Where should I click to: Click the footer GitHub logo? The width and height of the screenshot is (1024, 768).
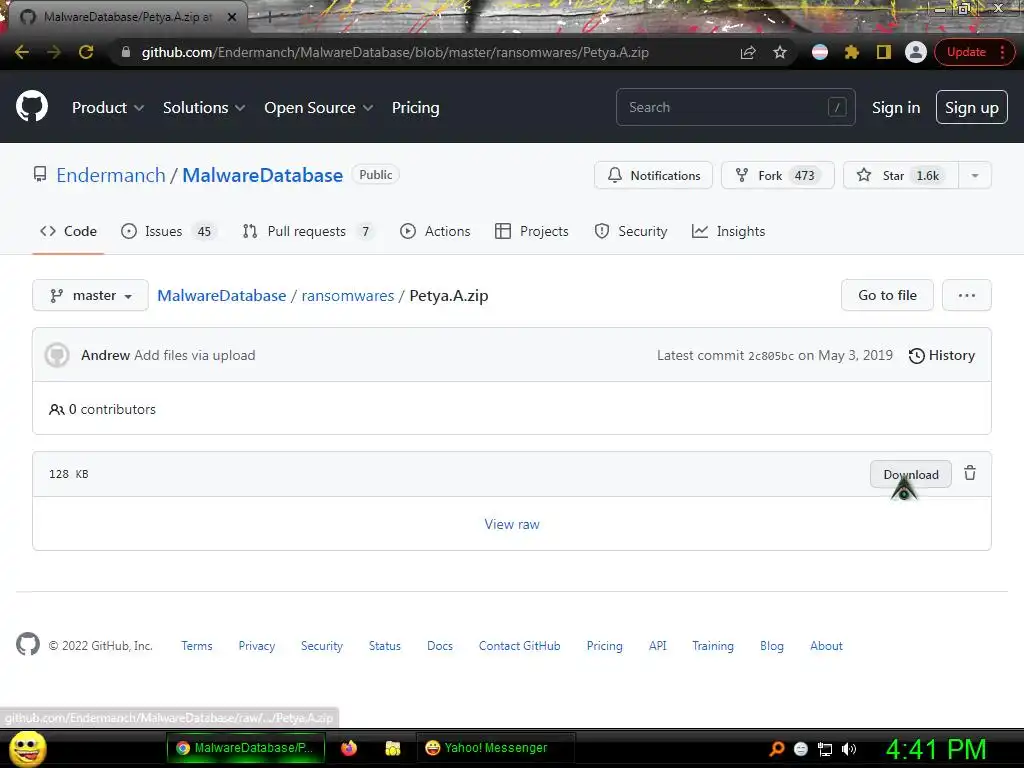point(27,644)
